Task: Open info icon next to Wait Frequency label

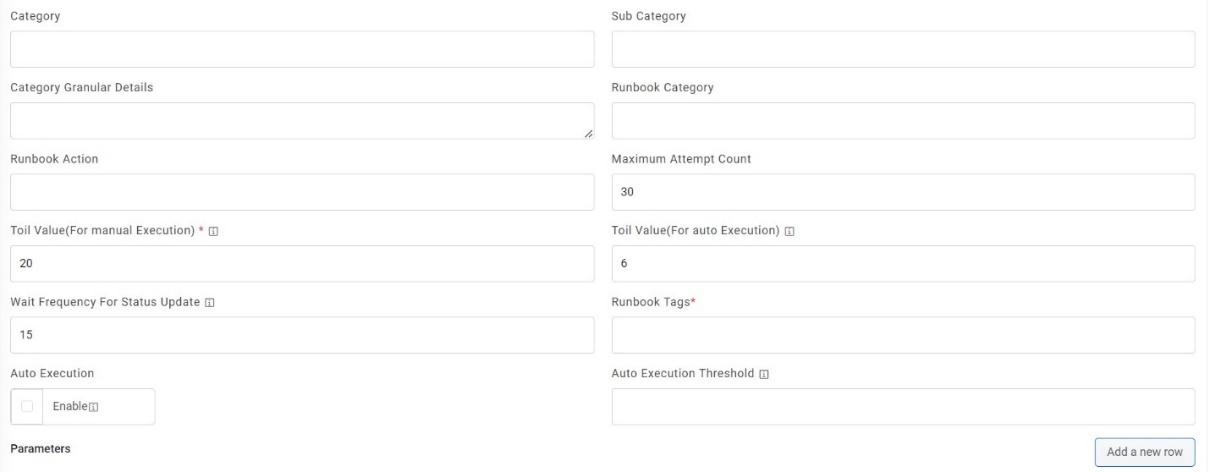Action: [209, 303]
